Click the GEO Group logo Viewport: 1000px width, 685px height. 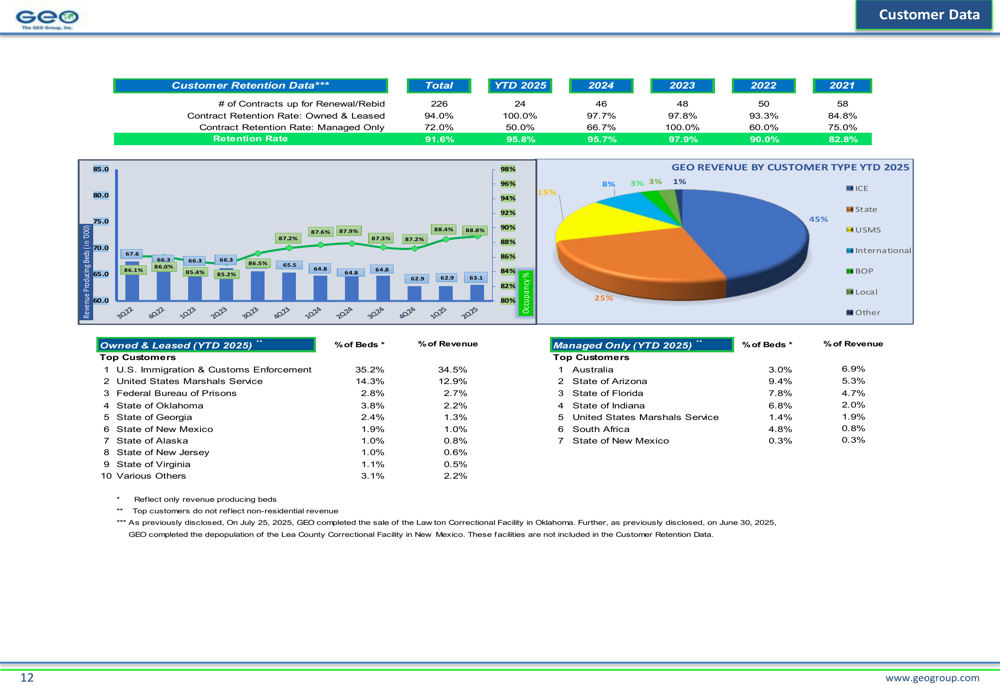pos(47,19)
